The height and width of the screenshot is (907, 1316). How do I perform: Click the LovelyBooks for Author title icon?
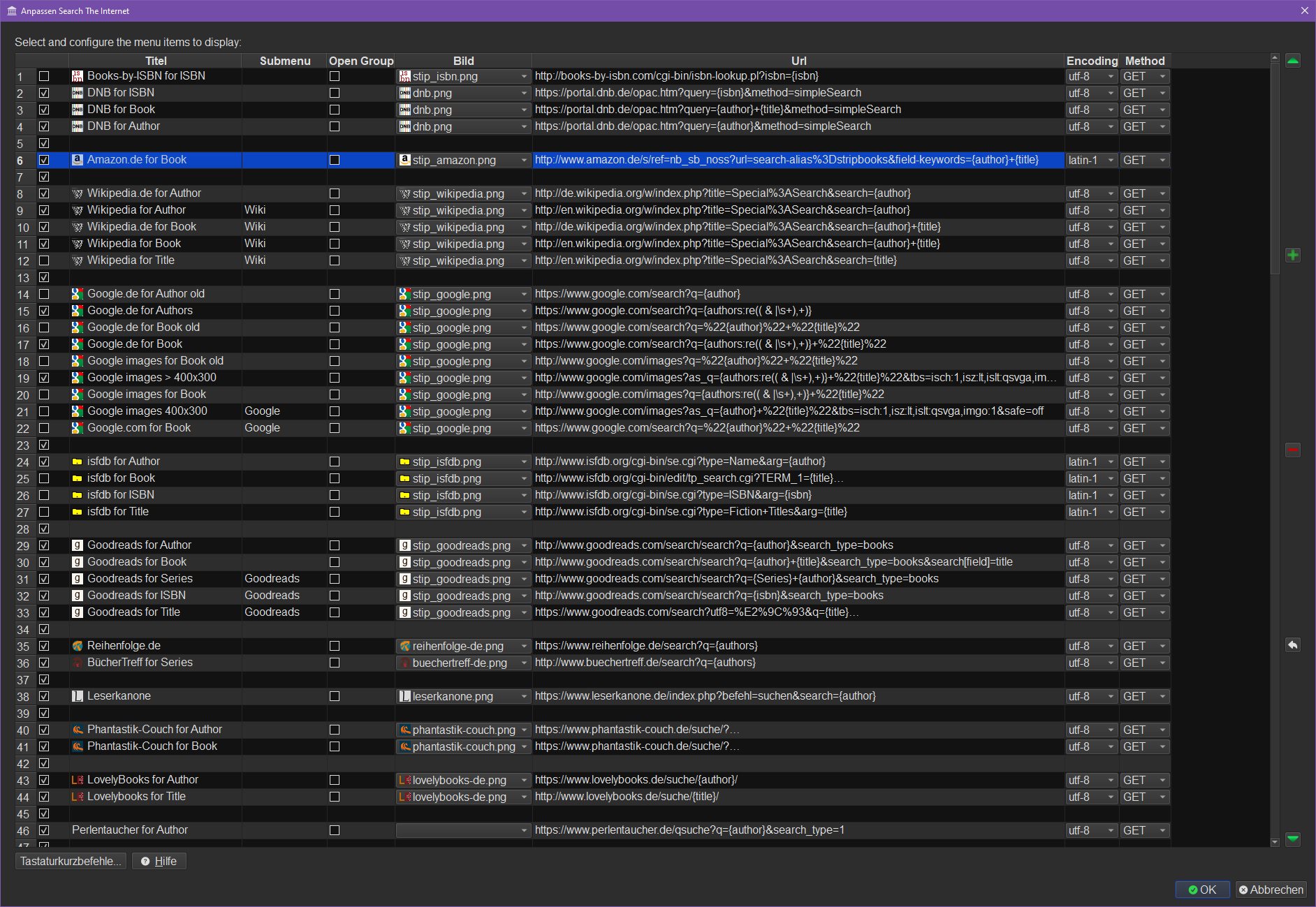(x=78, y=780)
